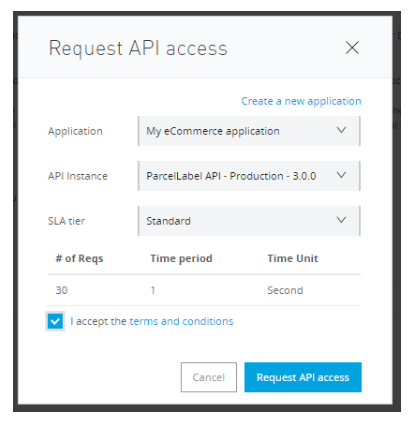
Task: Open the Create a new application link
Action: point(301,101)
